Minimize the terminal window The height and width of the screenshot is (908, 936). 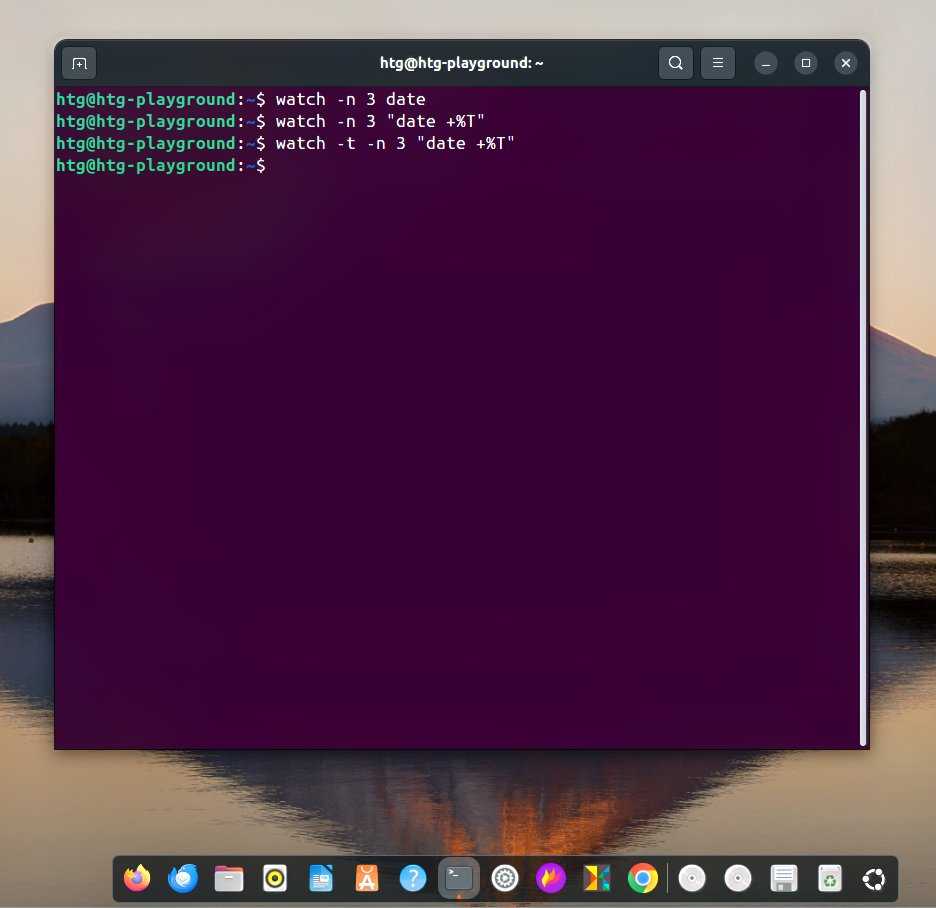[x=766, y=63]
